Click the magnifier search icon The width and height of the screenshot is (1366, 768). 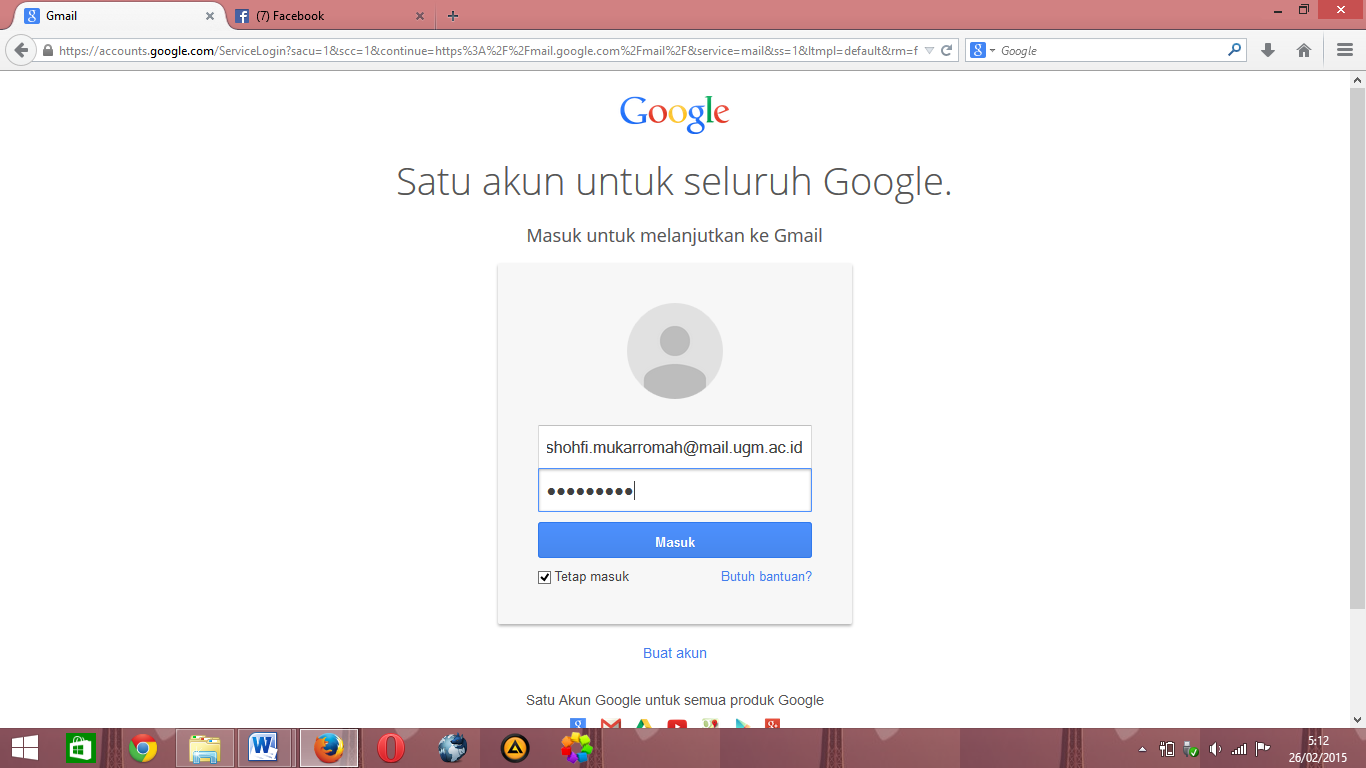[x=1235, y=49]
